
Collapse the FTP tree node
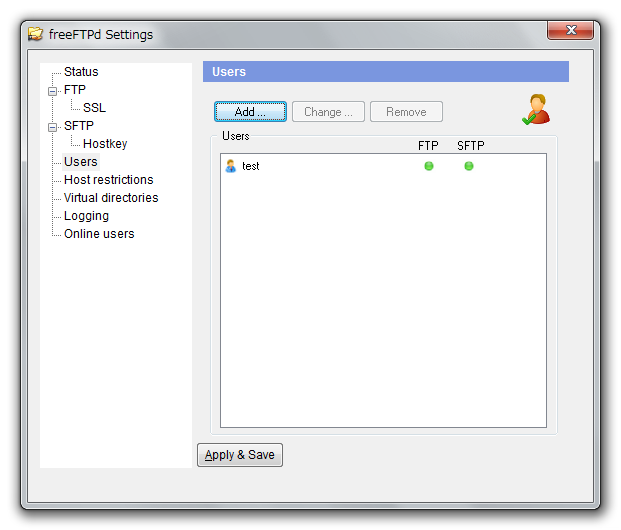(52, 92)
